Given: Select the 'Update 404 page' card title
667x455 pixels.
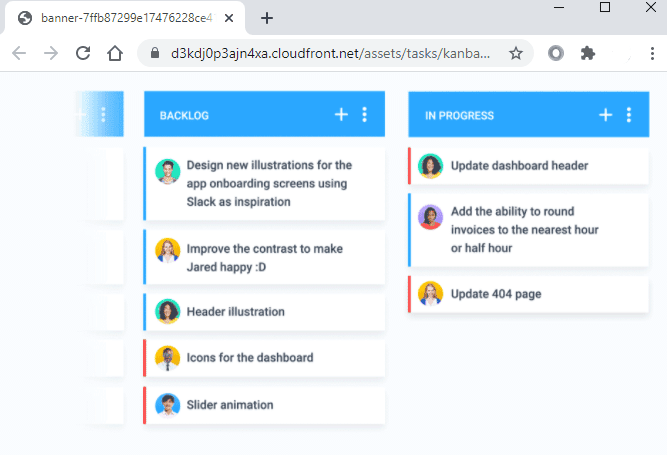Looking at the screenshot, I should coord(496,294).
